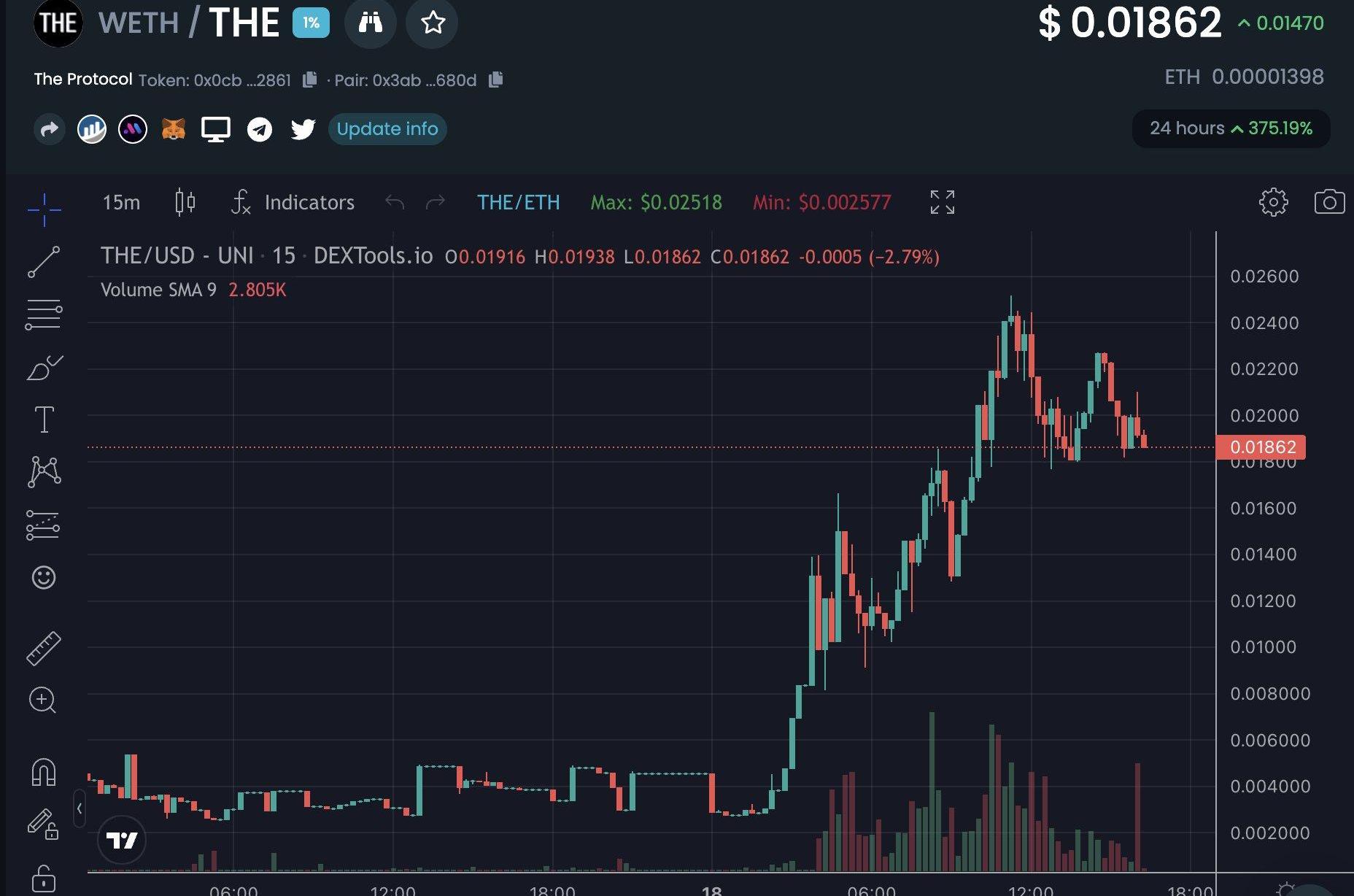Activate the zoom in tool
Image resolution: width=1354 pixels, height=896 pixels.
42,700
